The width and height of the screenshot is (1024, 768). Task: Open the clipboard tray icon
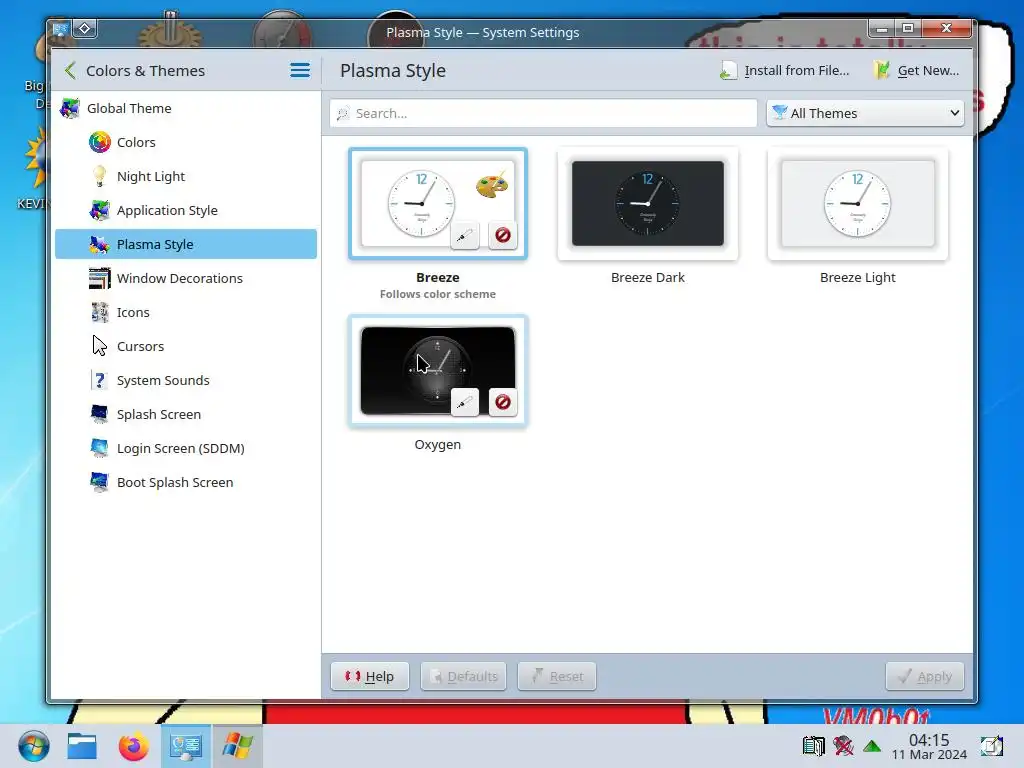814,746
